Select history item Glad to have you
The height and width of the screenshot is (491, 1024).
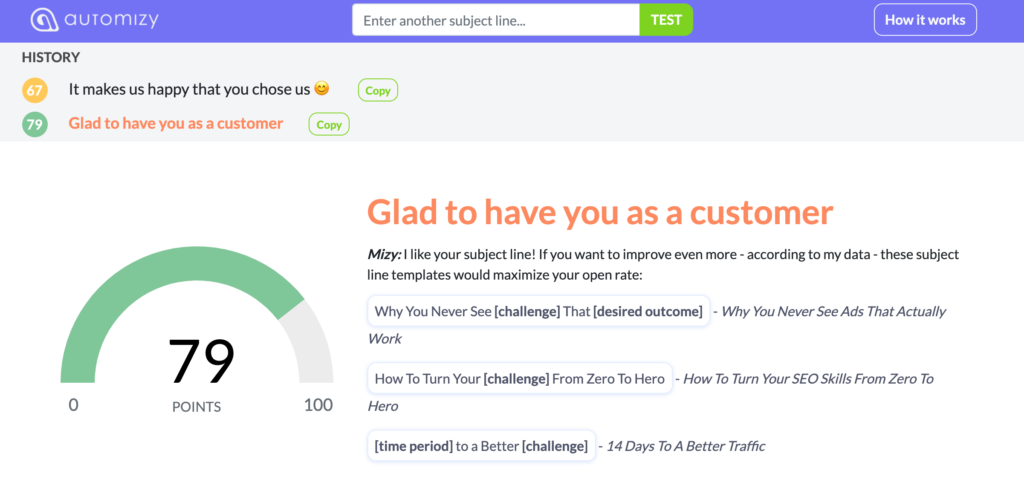click(176, 123)
